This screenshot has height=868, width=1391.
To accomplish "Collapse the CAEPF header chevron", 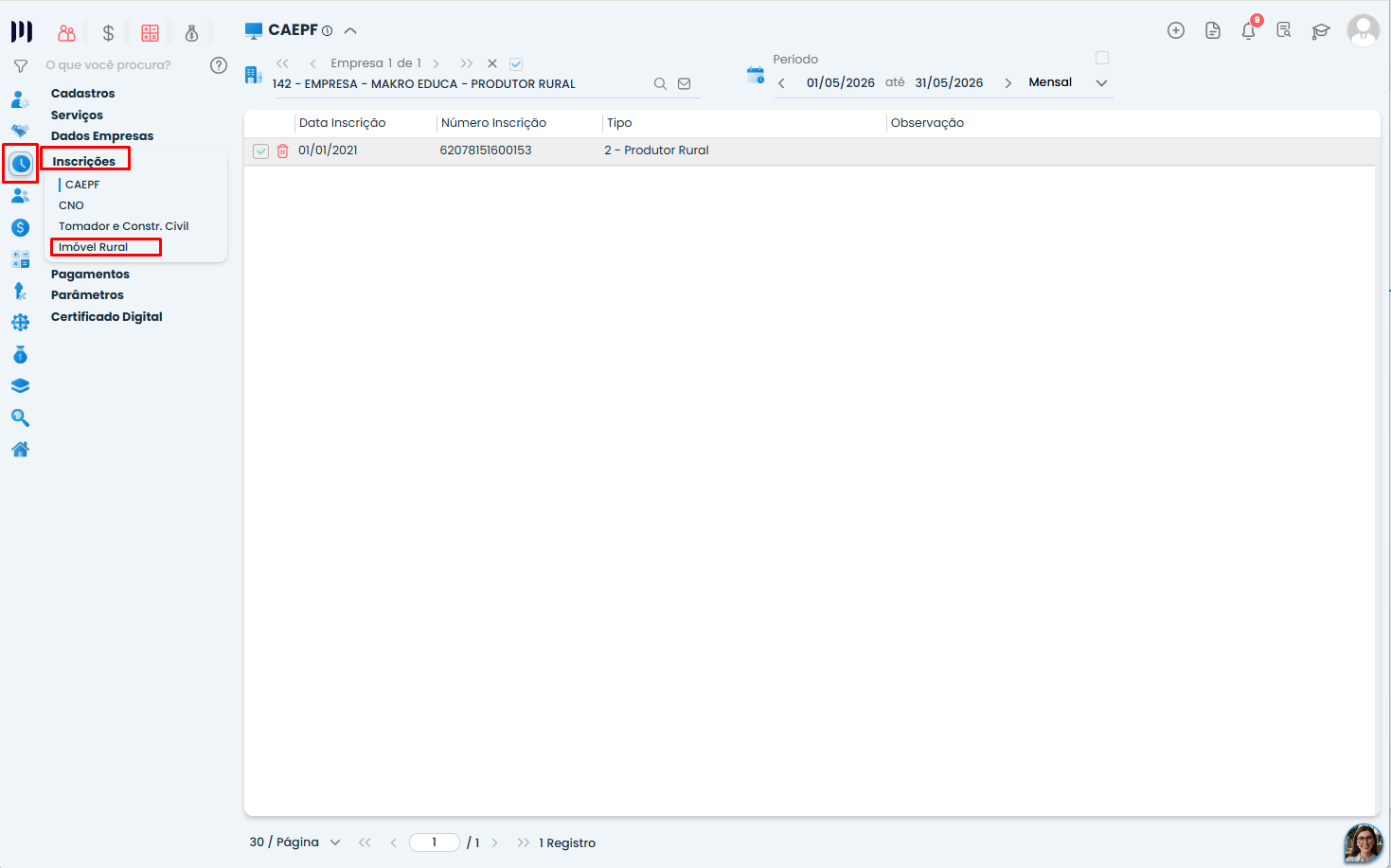I will (x=350, y=30).
